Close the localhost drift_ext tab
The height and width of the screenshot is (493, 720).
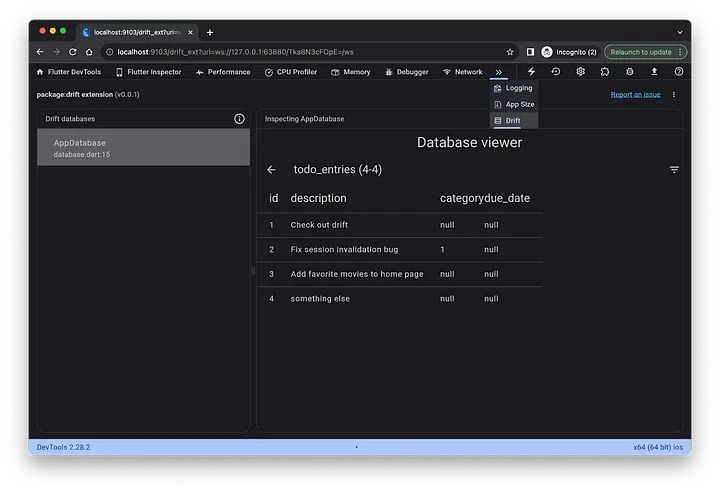click(190, 32)
